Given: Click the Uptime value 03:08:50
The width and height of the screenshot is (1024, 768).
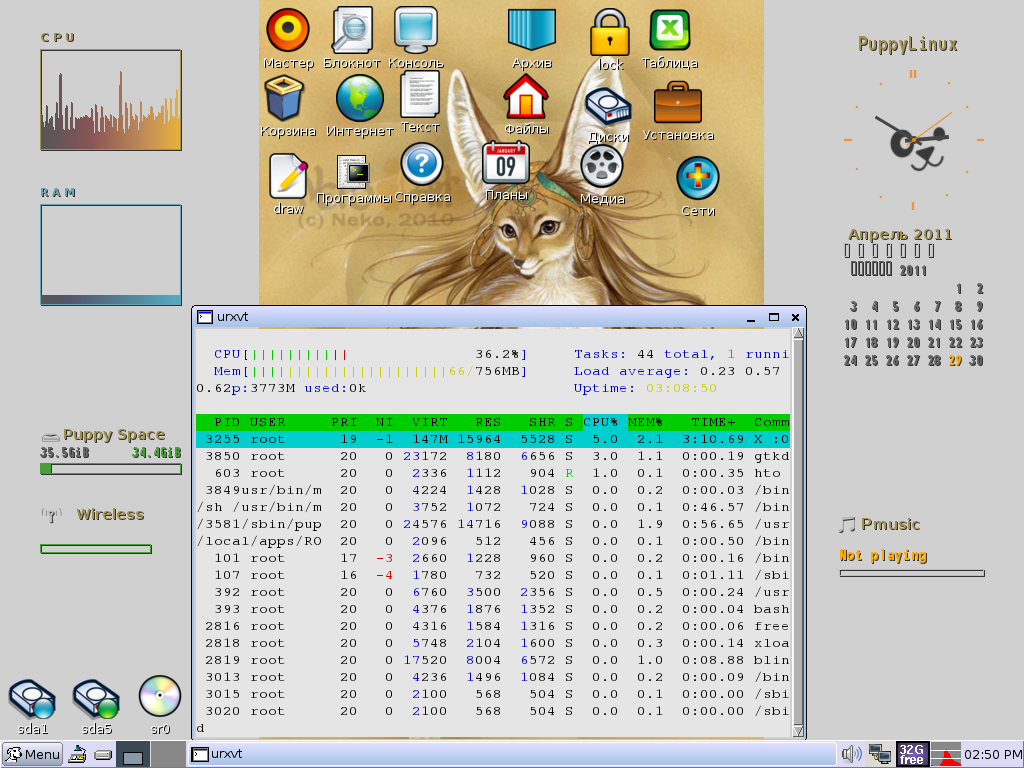Looking at the screenshot, I should (681, 388).
